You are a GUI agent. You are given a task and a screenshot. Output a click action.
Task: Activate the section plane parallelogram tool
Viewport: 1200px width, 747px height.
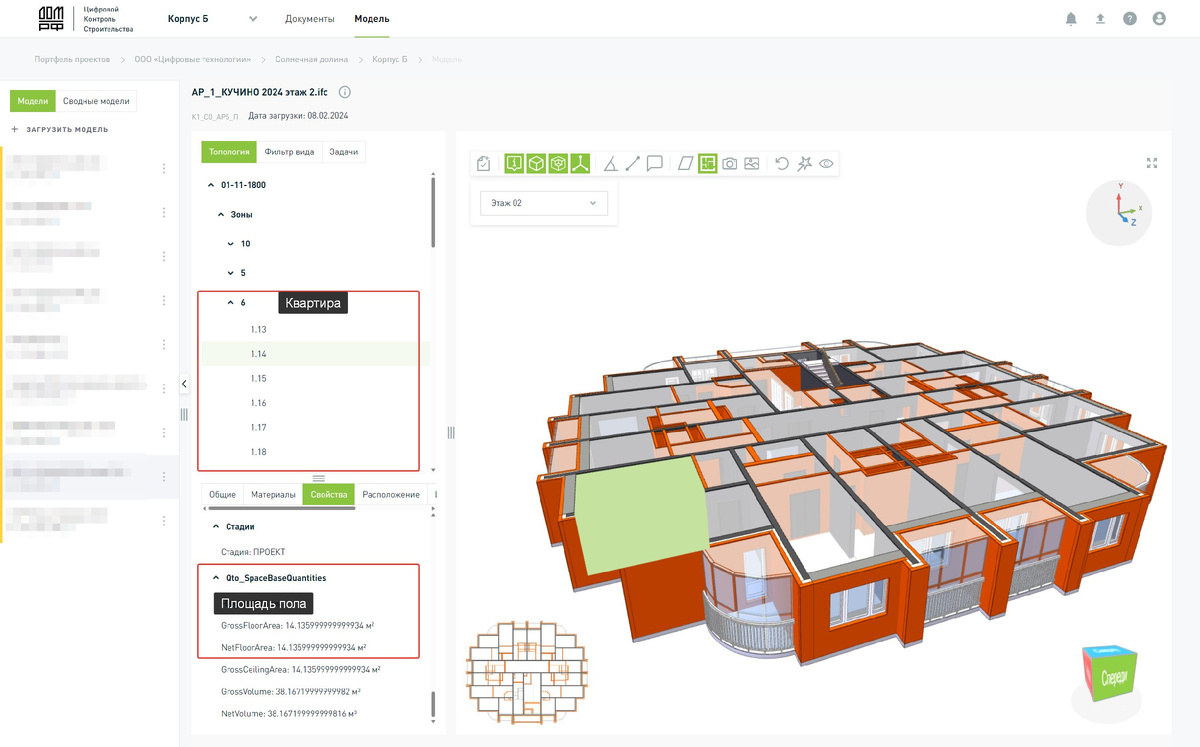coord(686,164)
